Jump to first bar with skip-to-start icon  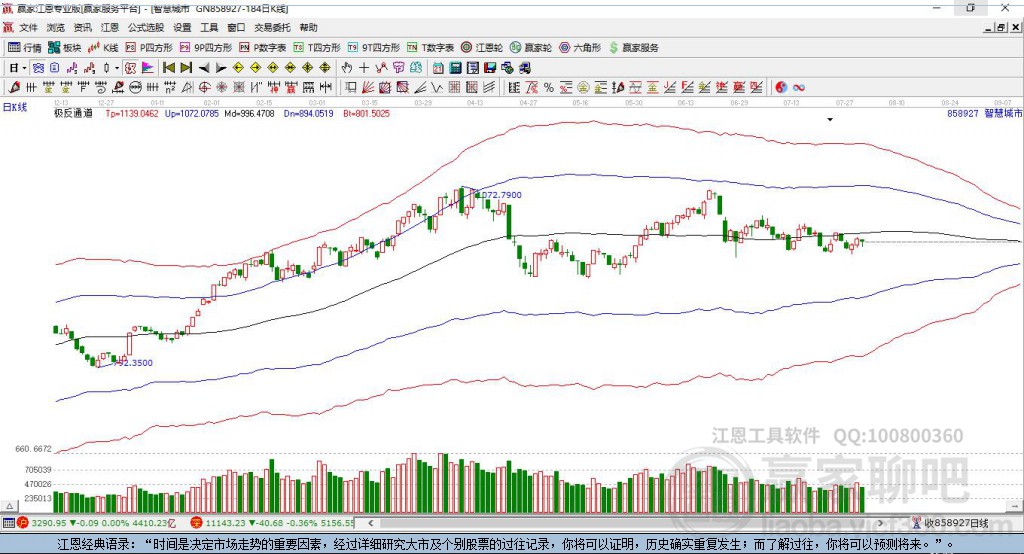coord(168,67)
